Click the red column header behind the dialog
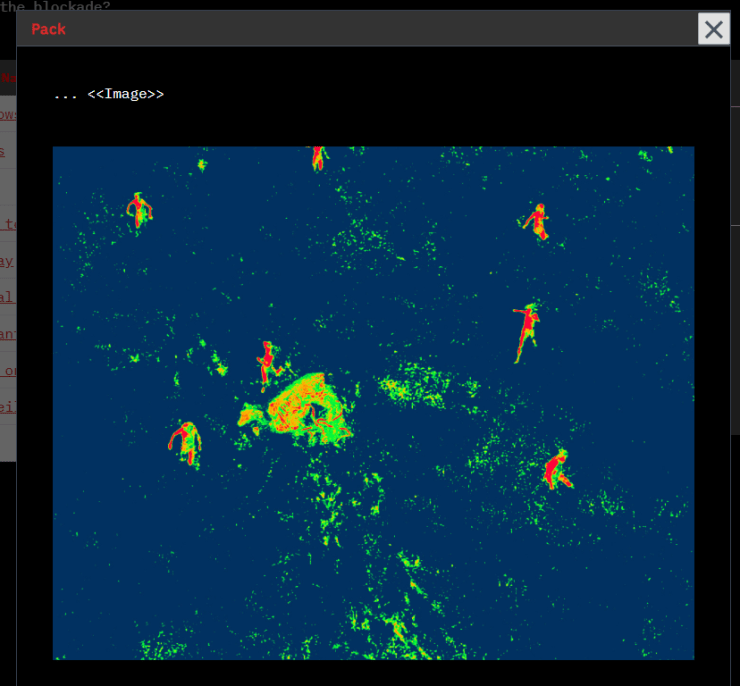The height and width of the screenshot is (686, 740). point(7,77)
